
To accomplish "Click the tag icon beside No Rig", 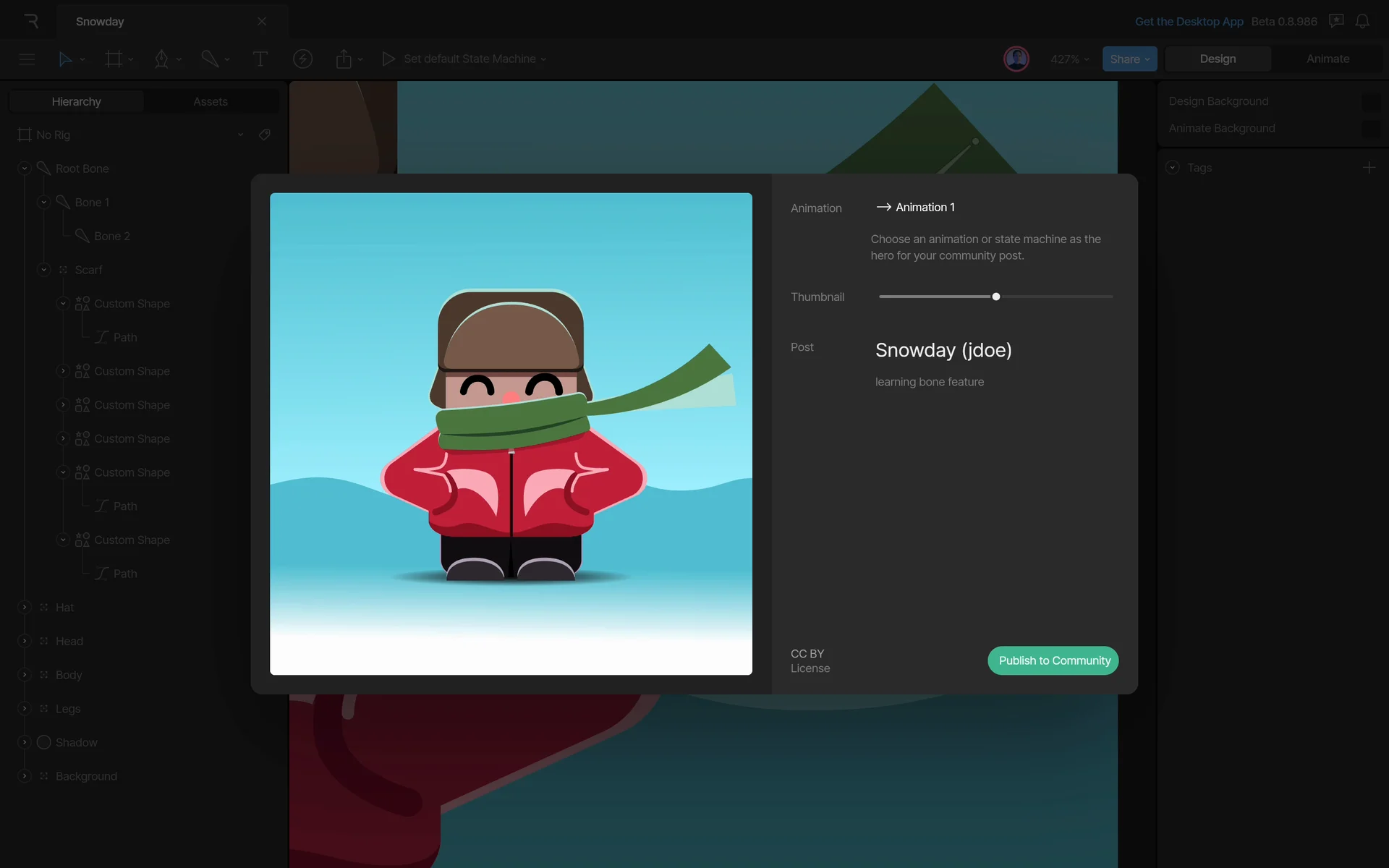I will click(265, 135).
